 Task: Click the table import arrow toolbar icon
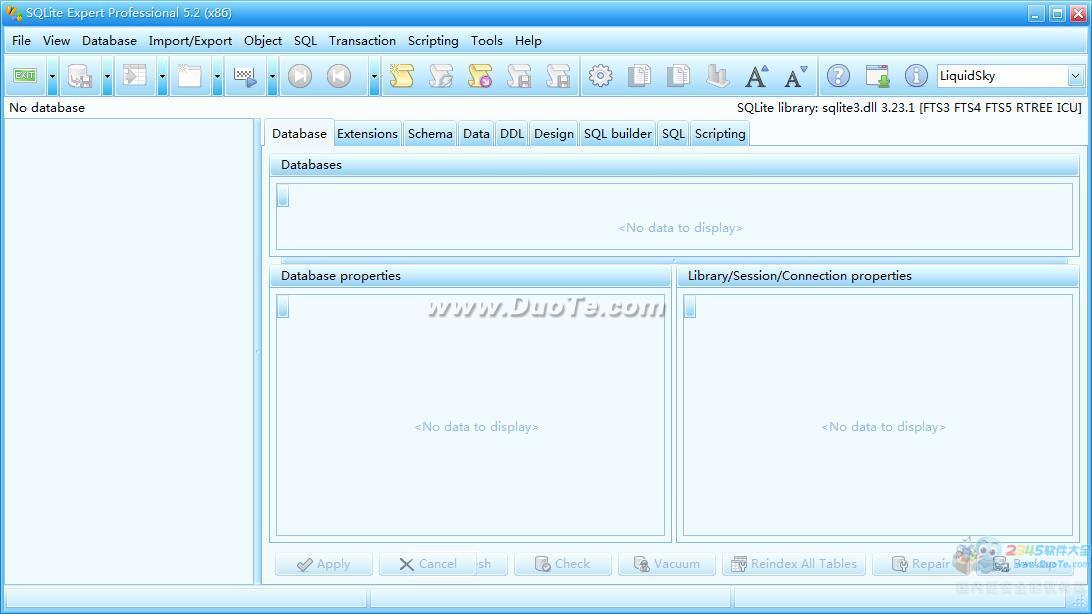pyautogui.click(x=135, y=76)
